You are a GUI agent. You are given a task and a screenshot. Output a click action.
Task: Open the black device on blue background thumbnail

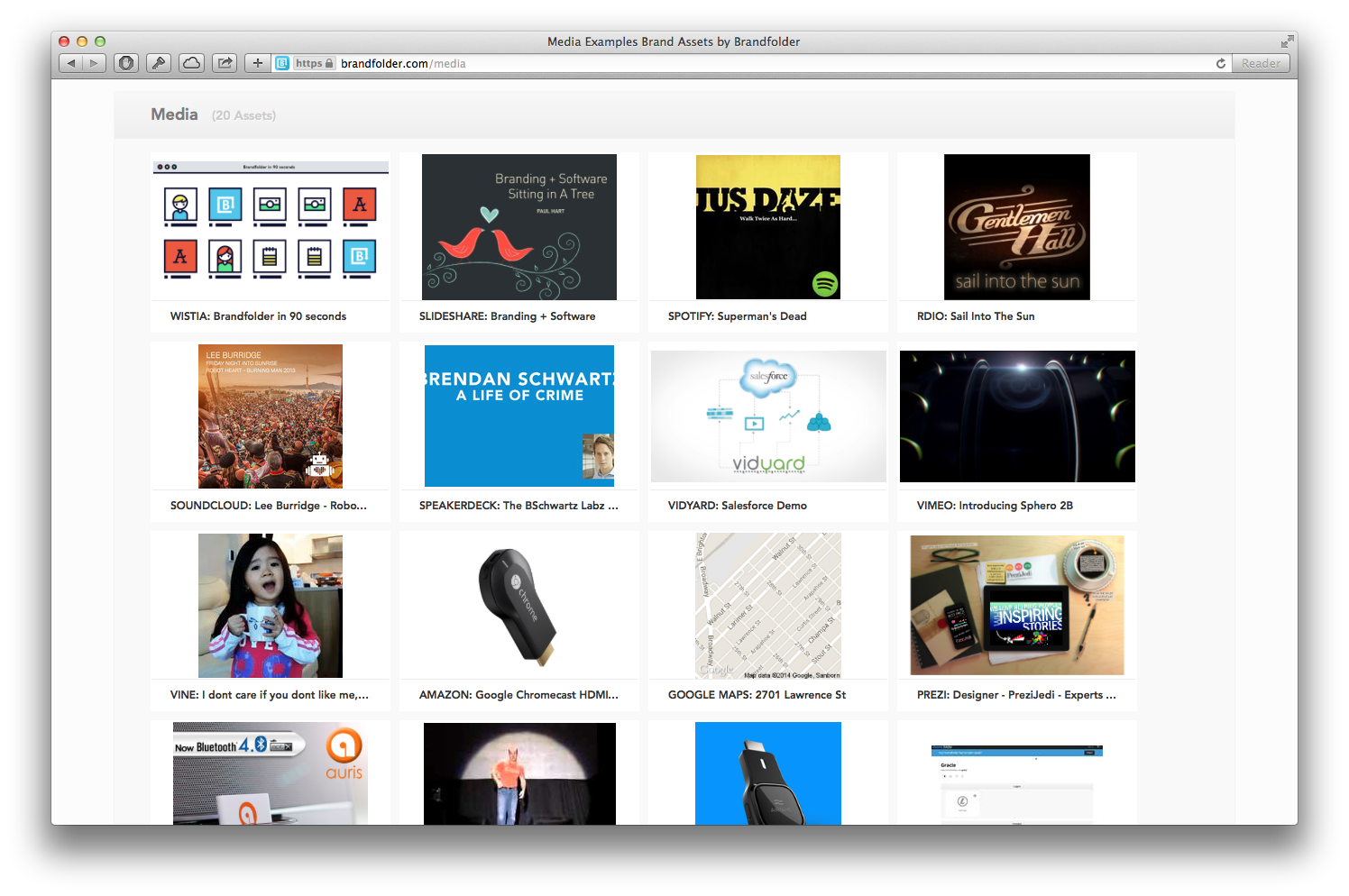768,773
